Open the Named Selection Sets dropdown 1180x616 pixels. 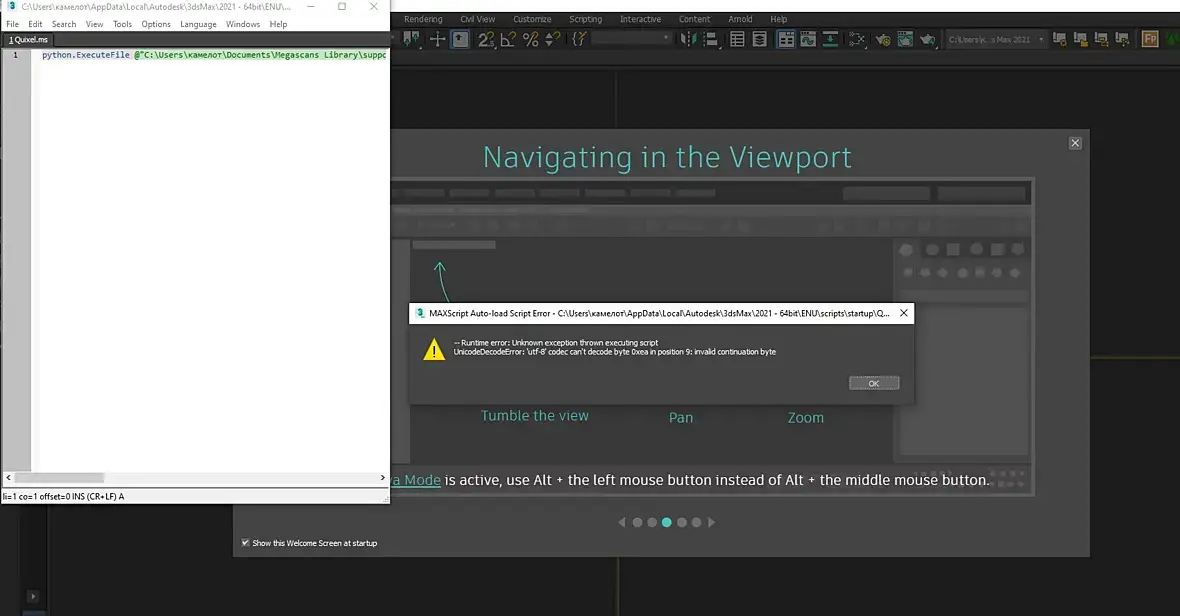point(631,38)
